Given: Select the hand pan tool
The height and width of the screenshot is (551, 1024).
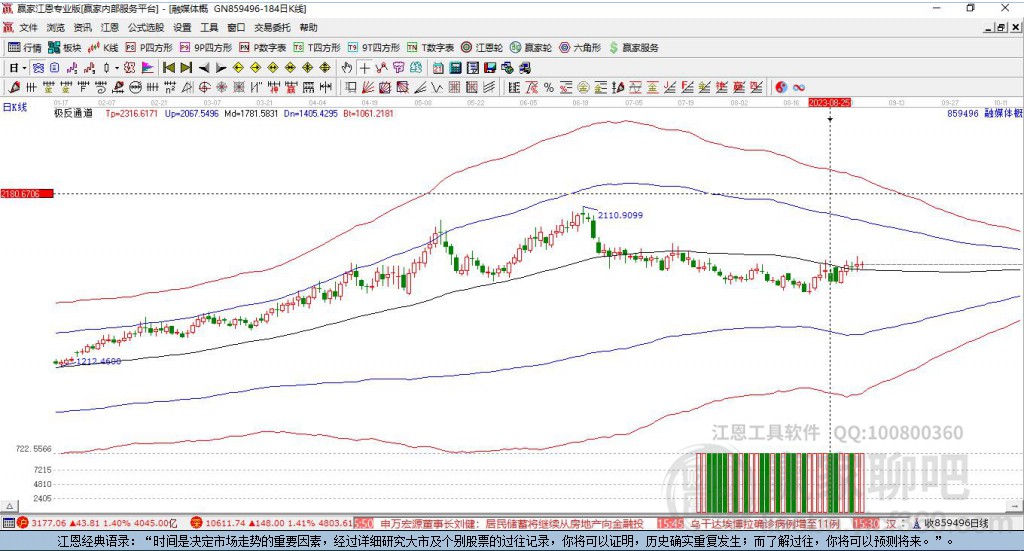Looking at the screenshot, I should tap(347, 68).
